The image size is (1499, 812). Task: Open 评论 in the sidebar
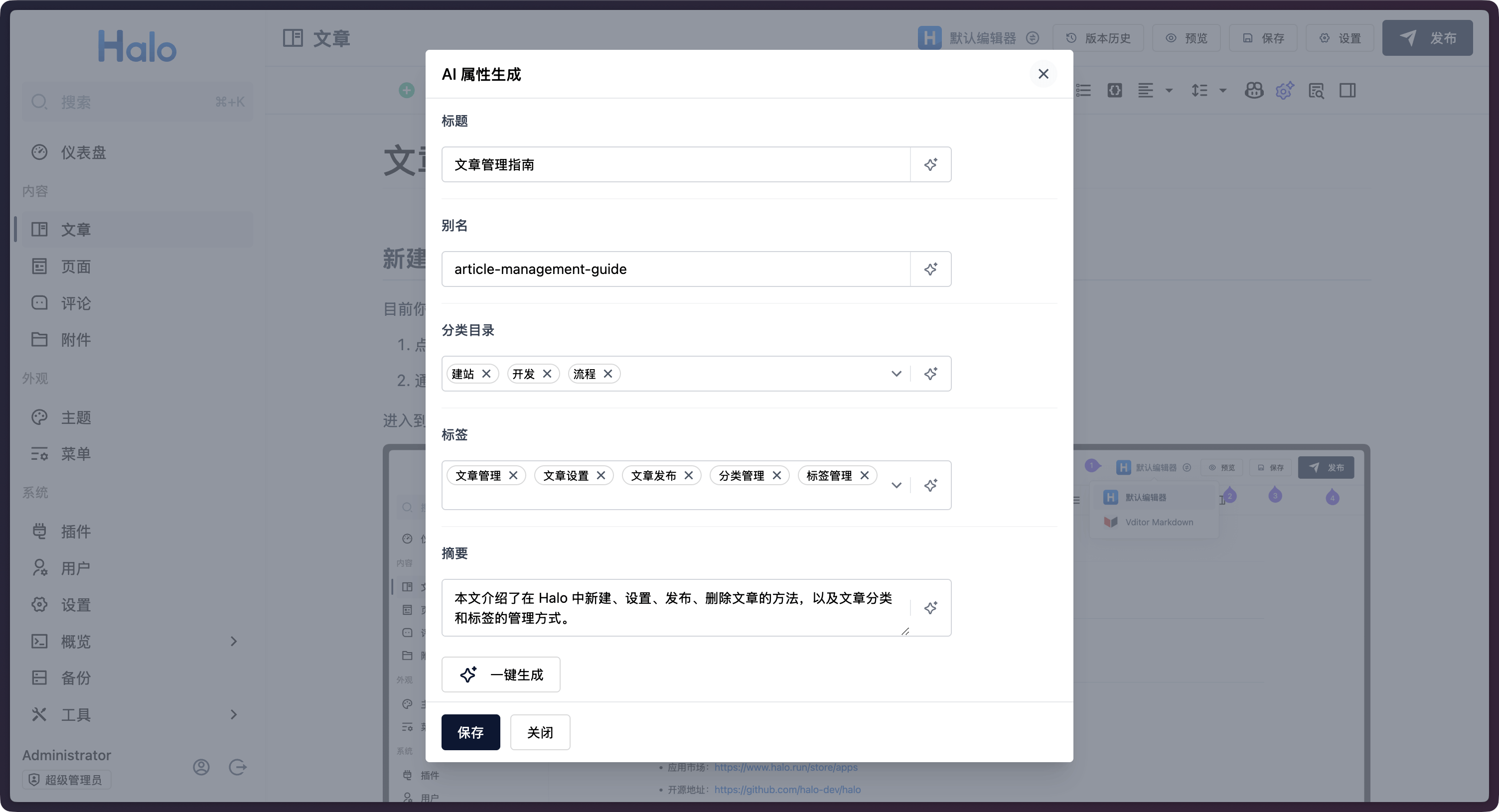(x=137, y=303)
